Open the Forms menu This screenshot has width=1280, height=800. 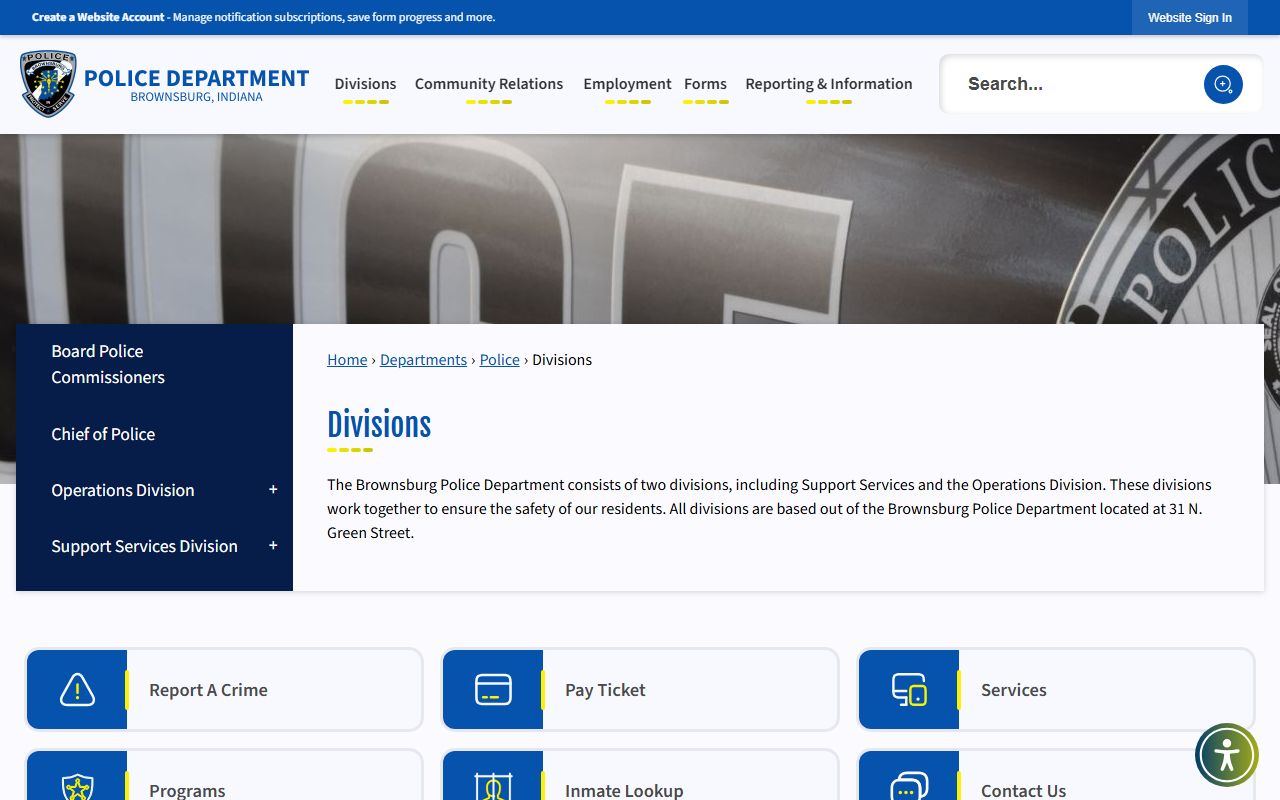[x=705, y=84]
